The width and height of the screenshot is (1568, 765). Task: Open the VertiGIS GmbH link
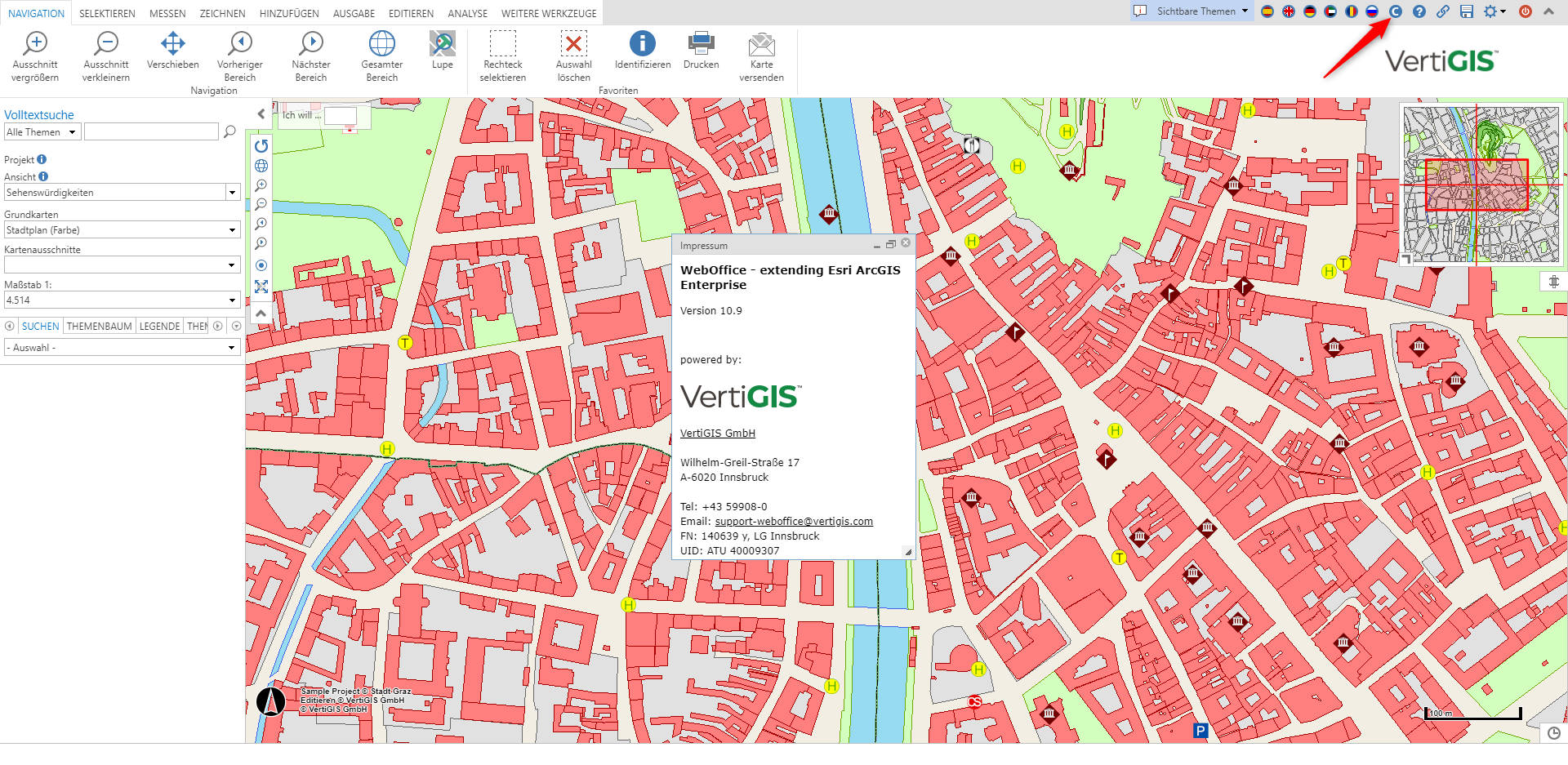[717, 434]
